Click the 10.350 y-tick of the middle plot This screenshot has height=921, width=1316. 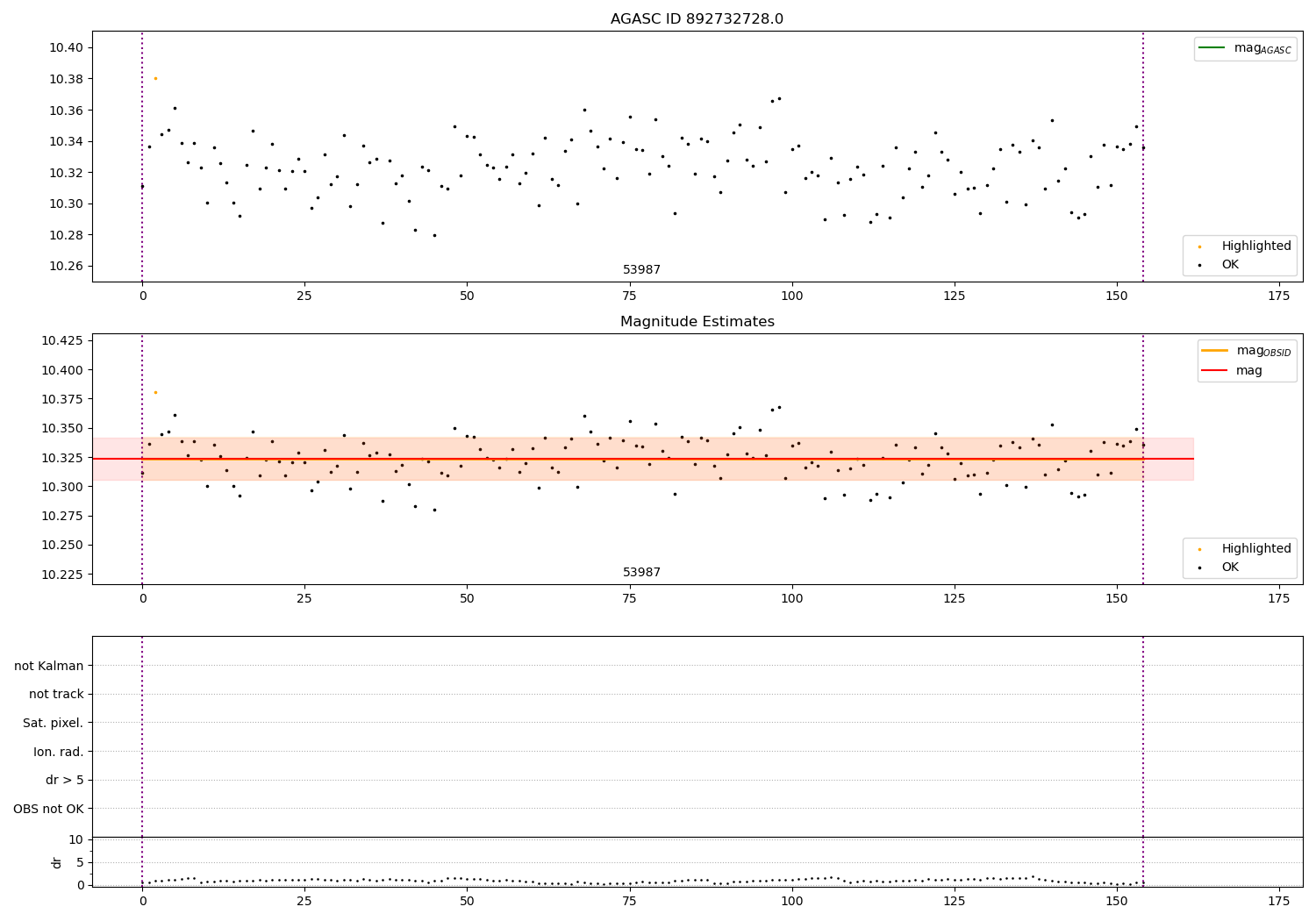[x=63, y=428]
